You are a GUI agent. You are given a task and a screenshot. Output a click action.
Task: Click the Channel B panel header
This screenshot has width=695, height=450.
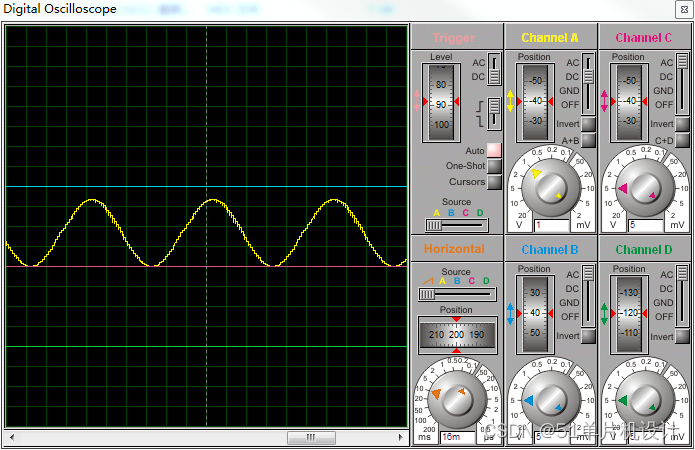coord(551,249)
